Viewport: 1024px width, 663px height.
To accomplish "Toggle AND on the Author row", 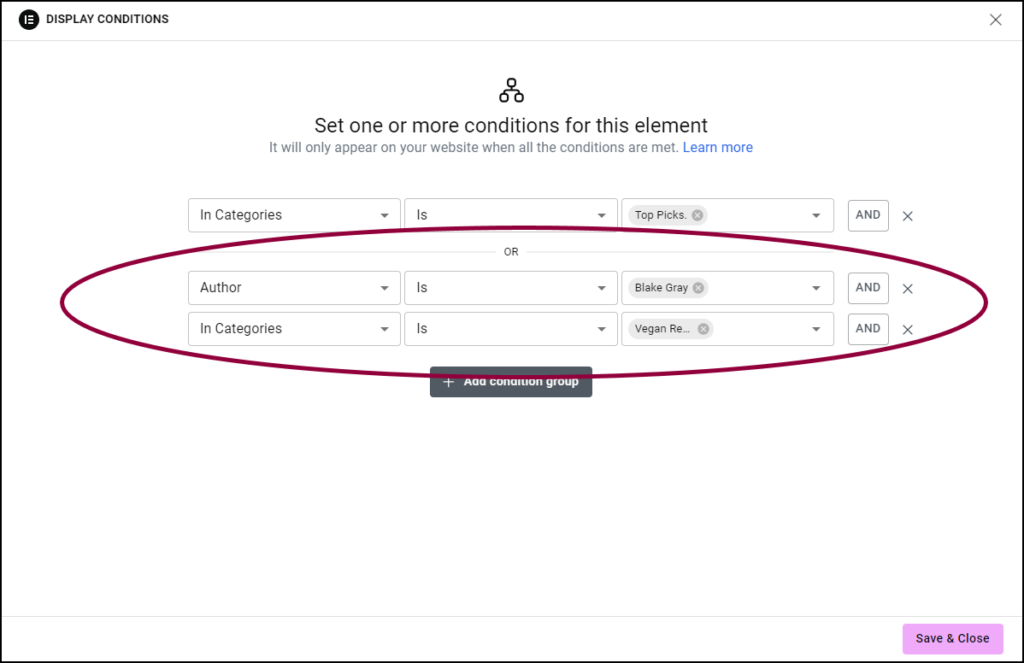I will [868, 288].
